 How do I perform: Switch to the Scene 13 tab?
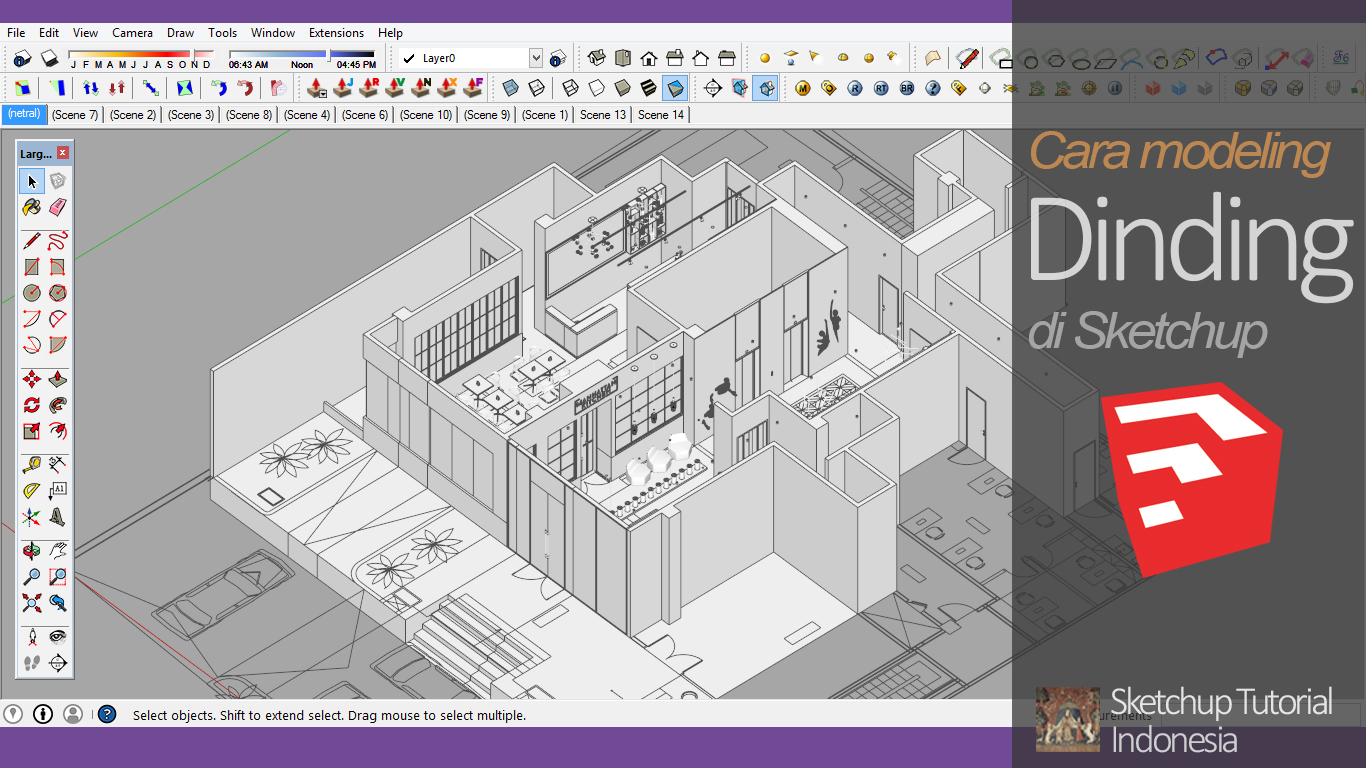click(601, 115)
